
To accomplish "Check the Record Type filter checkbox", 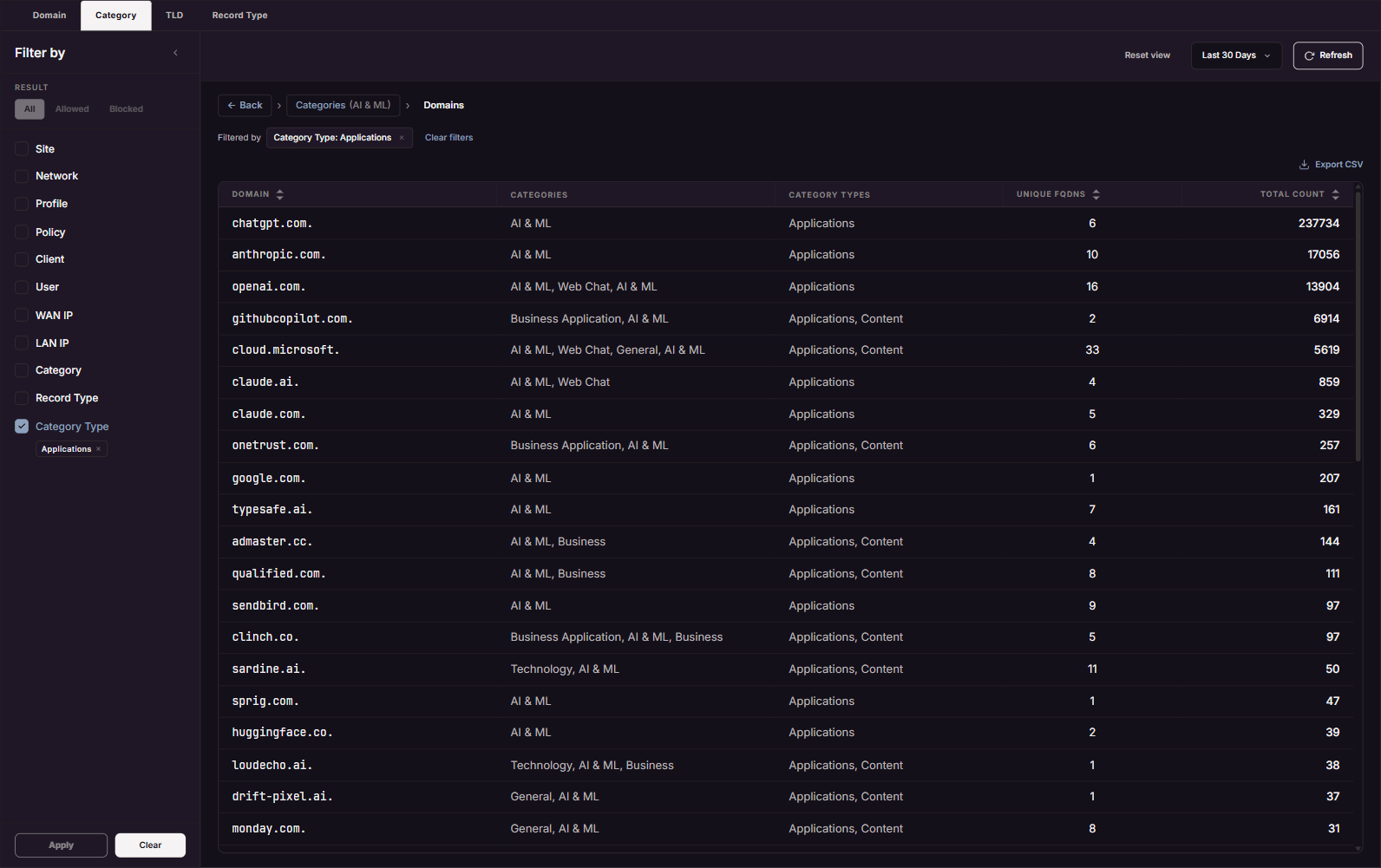I will point(22,398).
